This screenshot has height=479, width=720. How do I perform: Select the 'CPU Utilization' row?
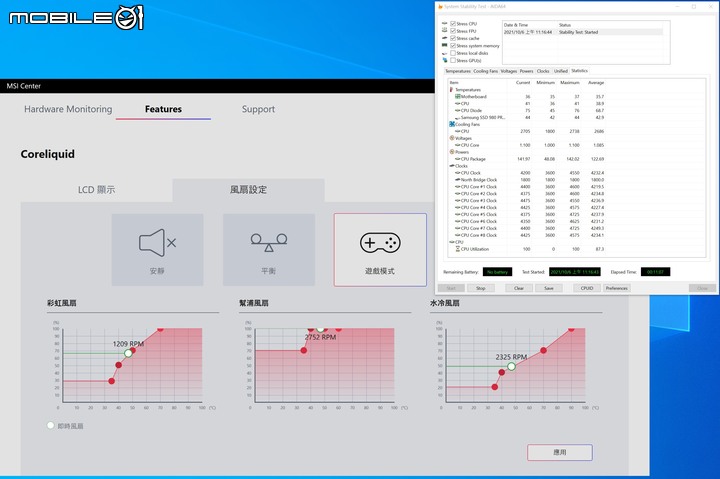coord(529,249)
